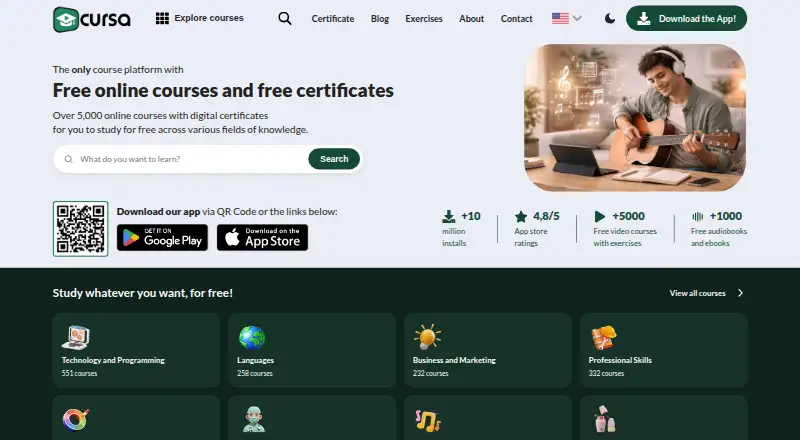Click the audio waveform icon next to +1000

[697, 216]
